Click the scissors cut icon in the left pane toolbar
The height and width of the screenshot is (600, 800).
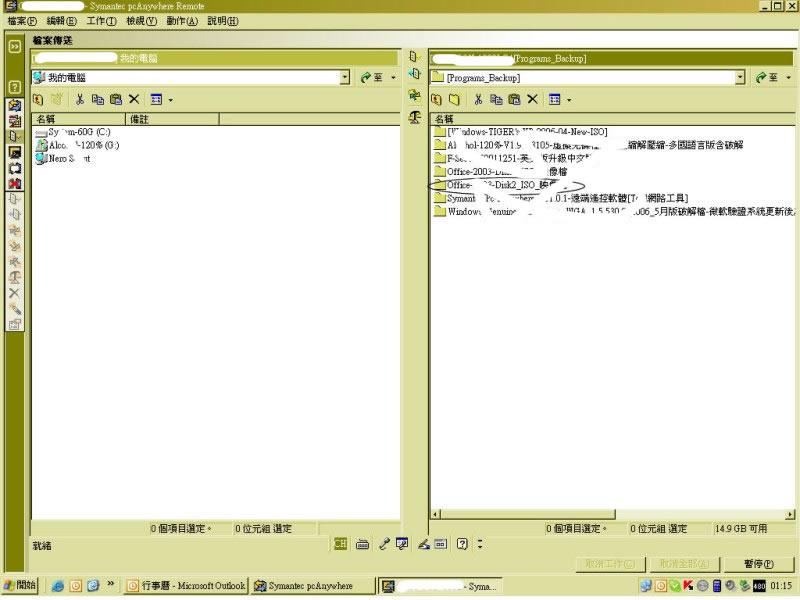pyautogui.click(x=80, y=99)
